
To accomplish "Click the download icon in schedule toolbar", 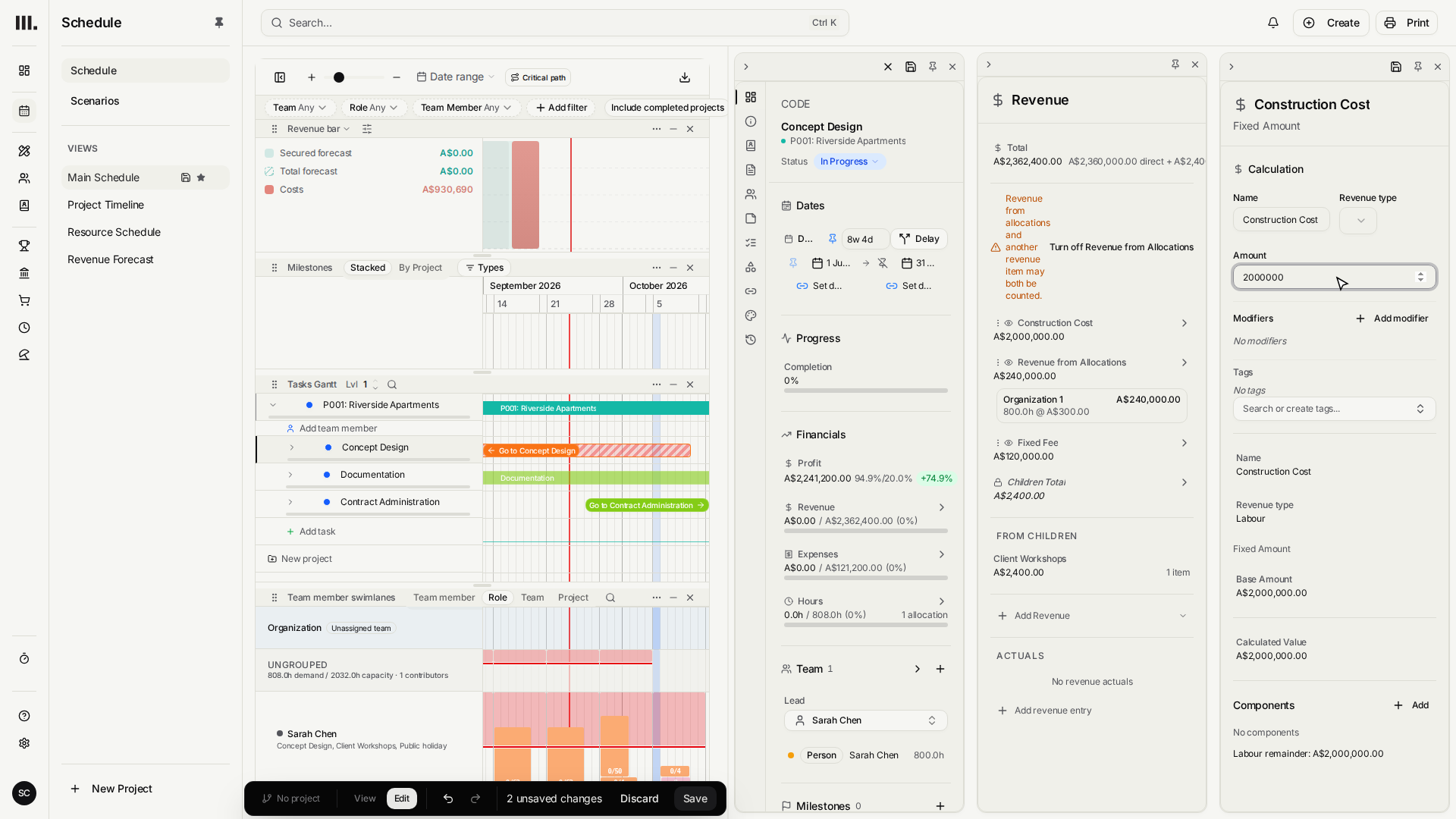I will (x=685, y=77).
